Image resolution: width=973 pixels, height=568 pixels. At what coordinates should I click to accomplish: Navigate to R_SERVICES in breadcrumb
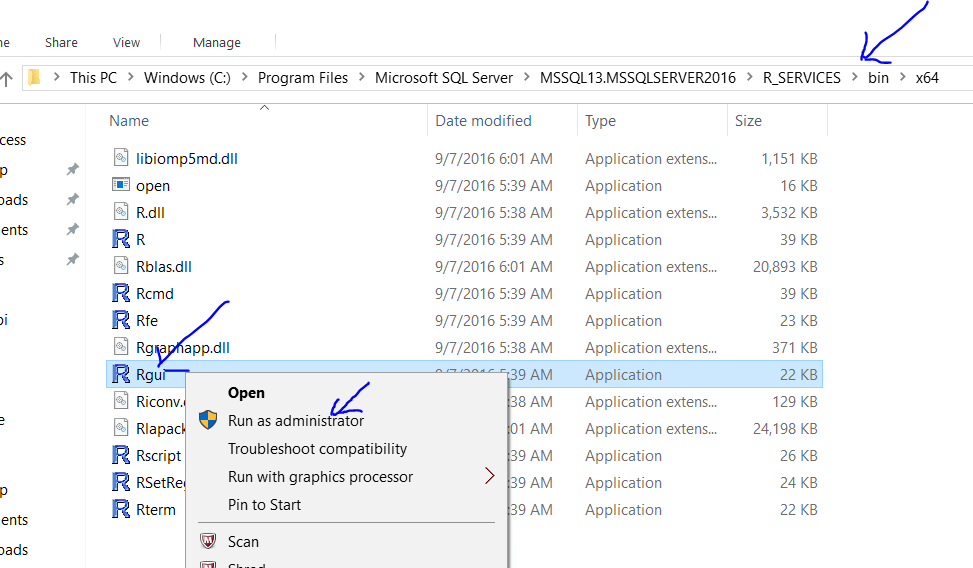[802, 78]
